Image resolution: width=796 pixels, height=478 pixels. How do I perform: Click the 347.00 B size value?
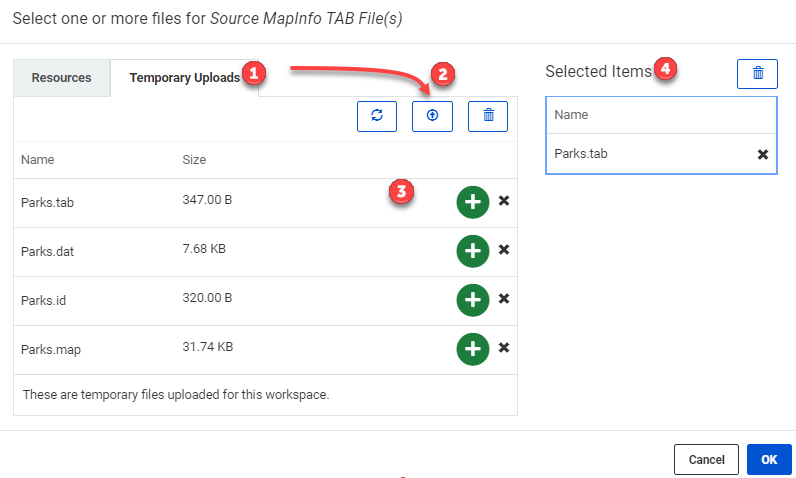tap(207, 200)
